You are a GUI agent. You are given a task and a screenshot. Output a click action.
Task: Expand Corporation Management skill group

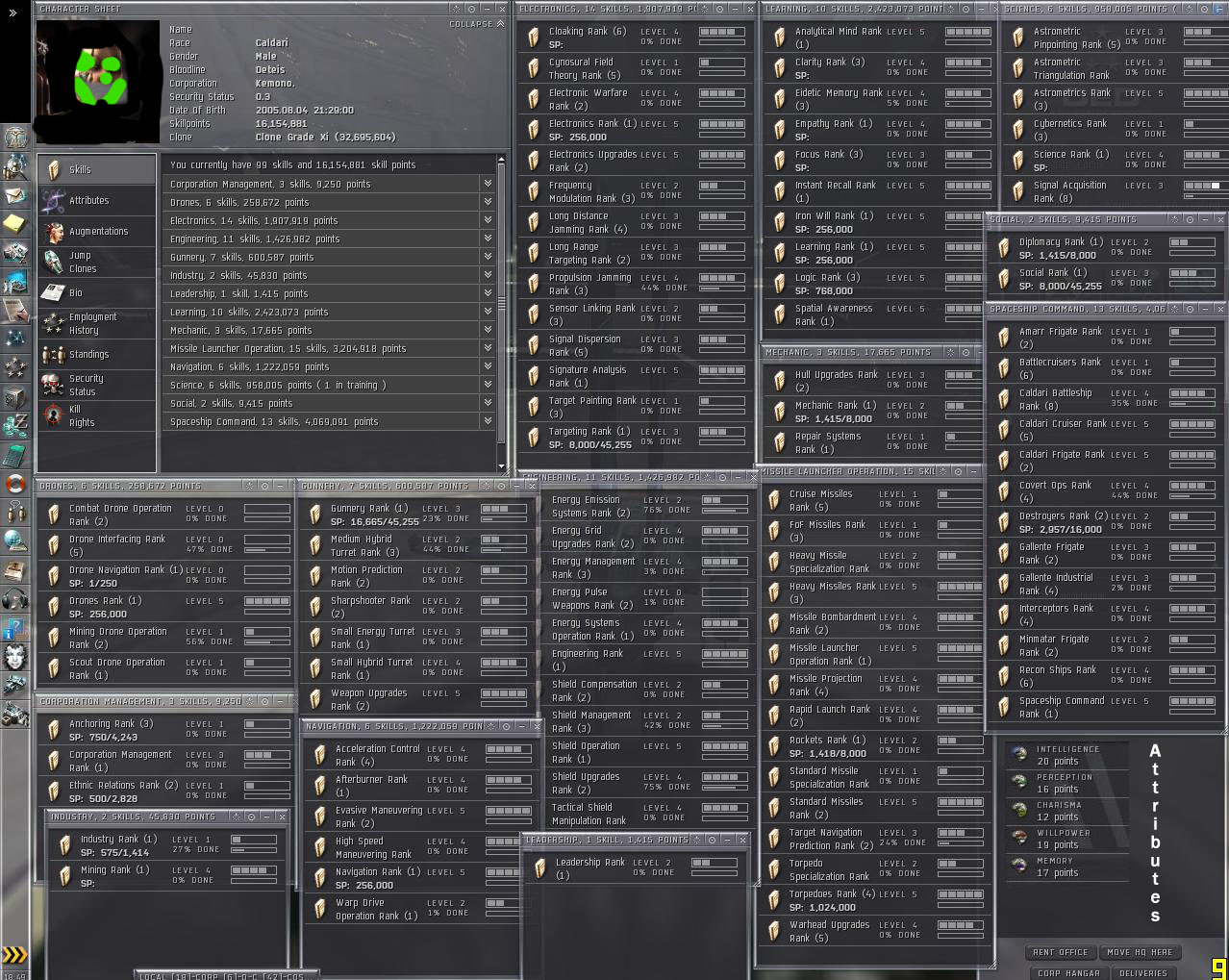coord(489,184)
